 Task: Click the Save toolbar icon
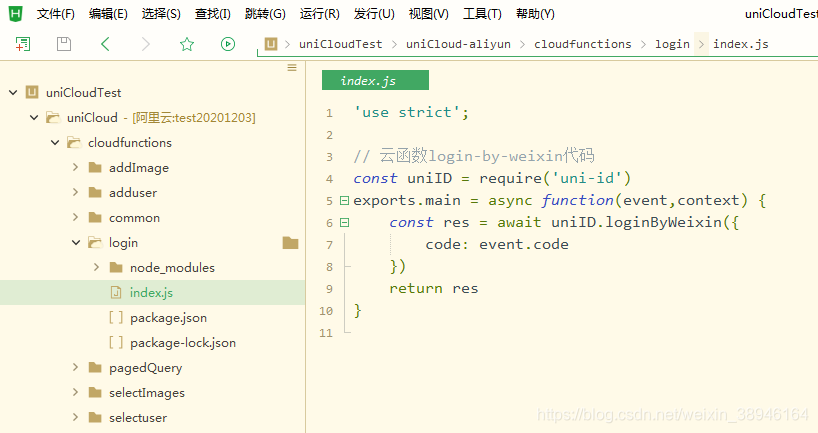(x=64, y=44)
